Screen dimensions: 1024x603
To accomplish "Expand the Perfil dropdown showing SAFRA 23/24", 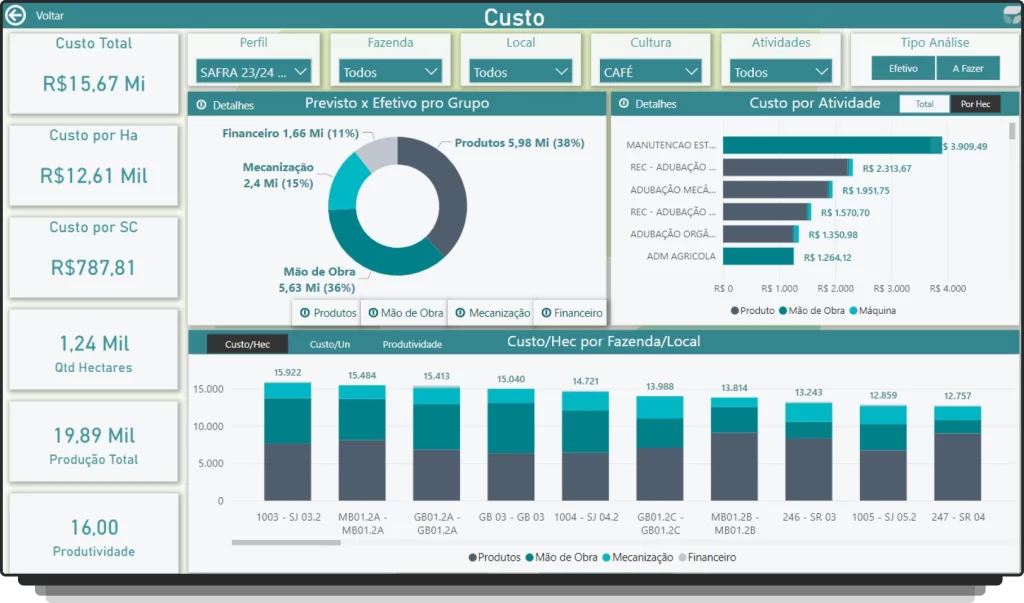I will click(254, 72).
